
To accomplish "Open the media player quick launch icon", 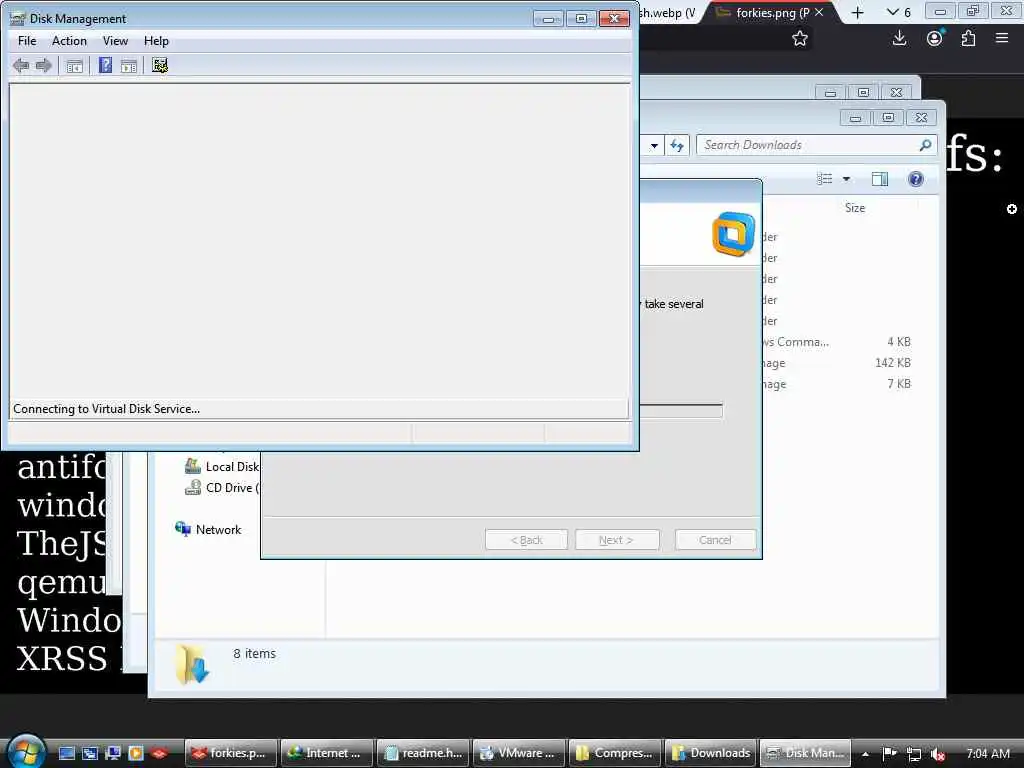I will [x=136, y=753].
